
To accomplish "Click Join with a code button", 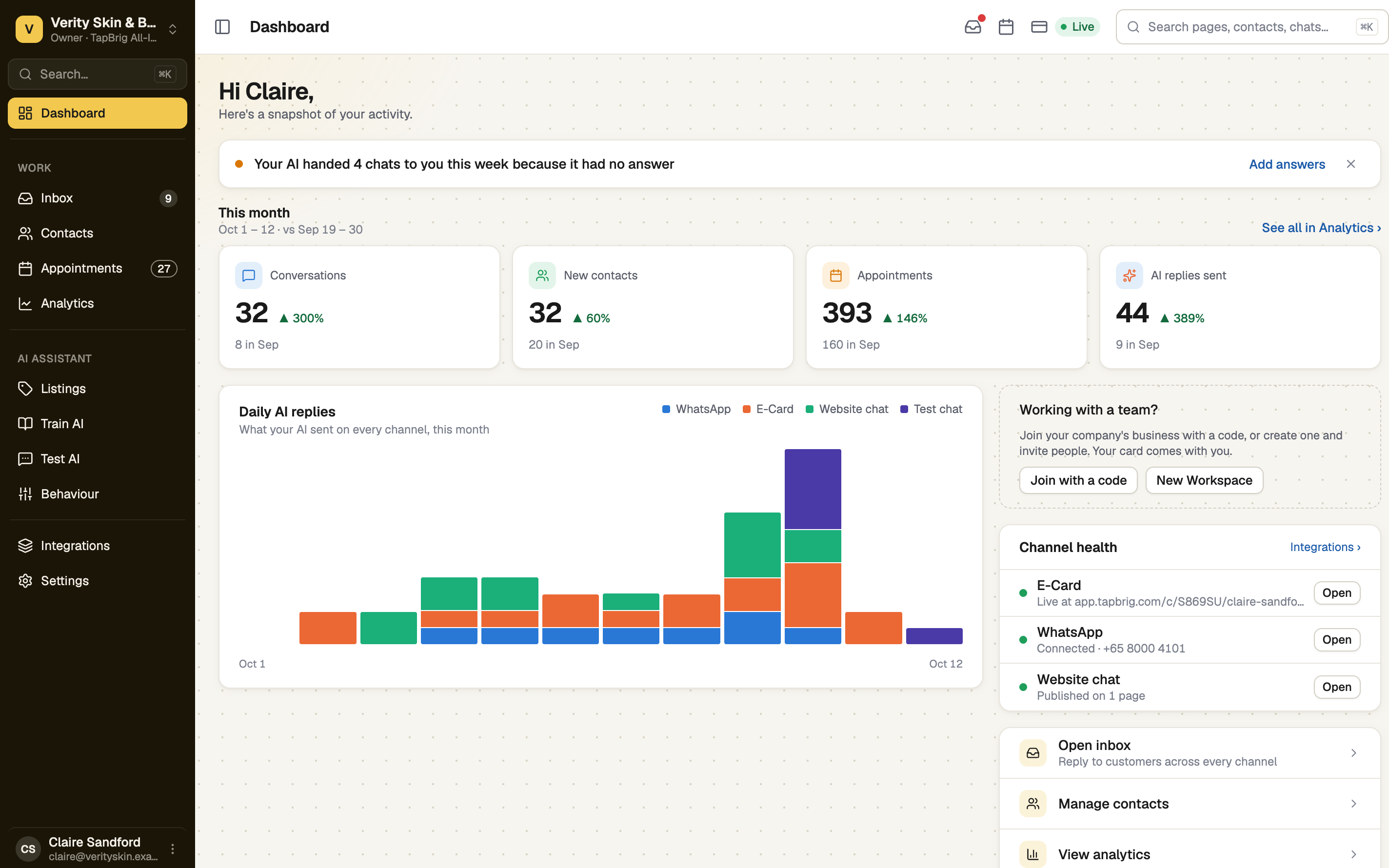I will pyautogui.click(x=1078, y=480).
